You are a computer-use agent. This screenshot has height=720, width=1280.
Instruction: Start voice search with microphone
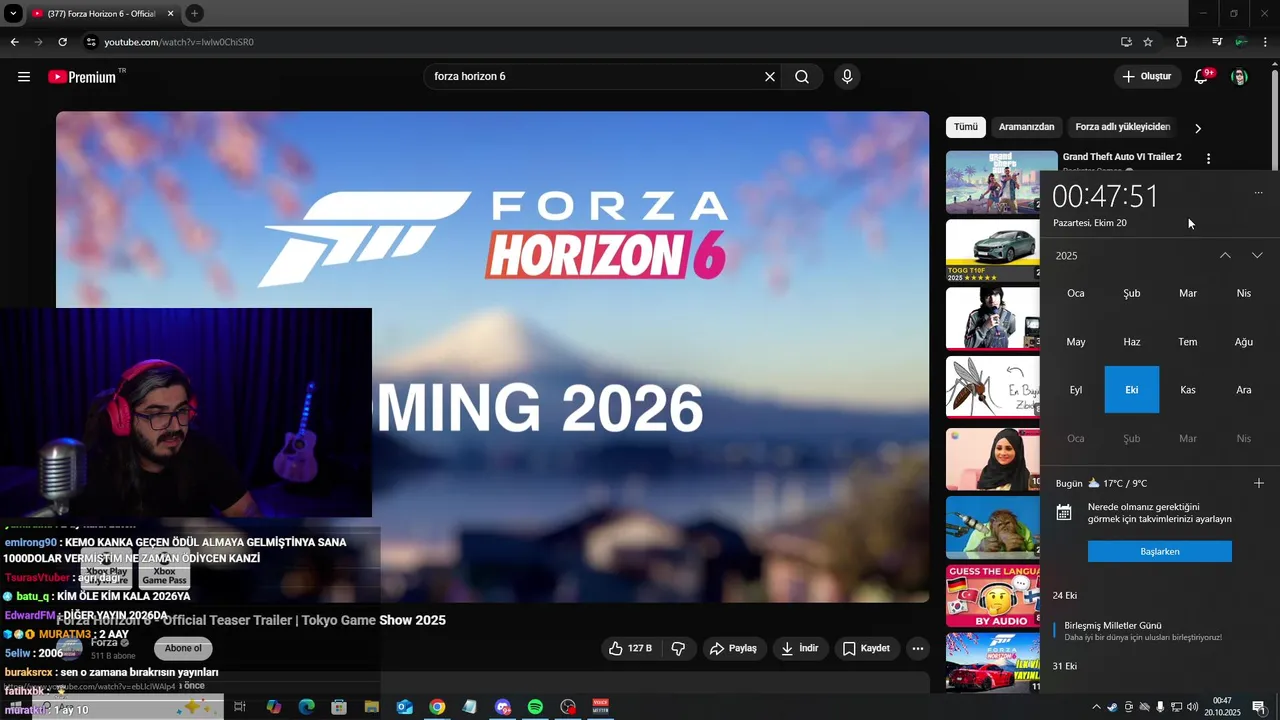pos(847,77)
